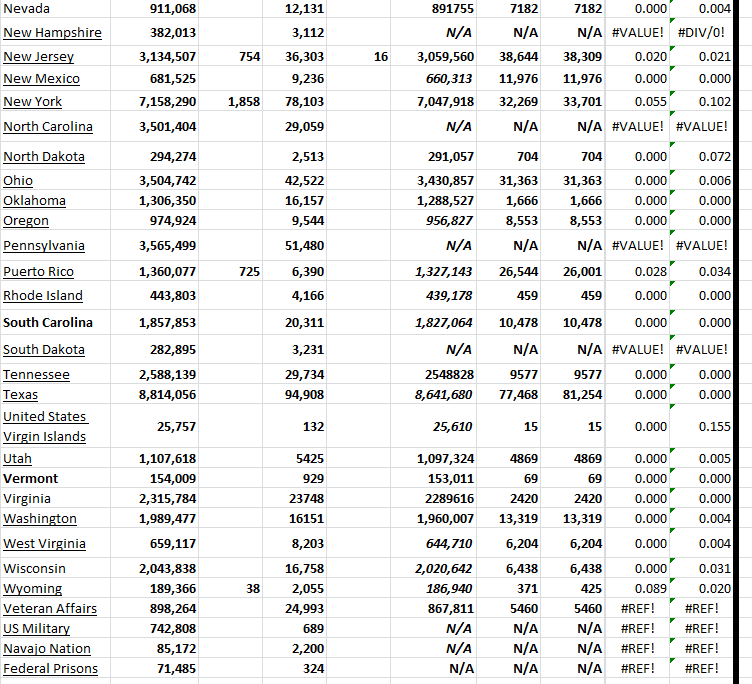Open the Pennsylvania hyperlink
This screenshot has width=752, height=684.
click(44, 246)
